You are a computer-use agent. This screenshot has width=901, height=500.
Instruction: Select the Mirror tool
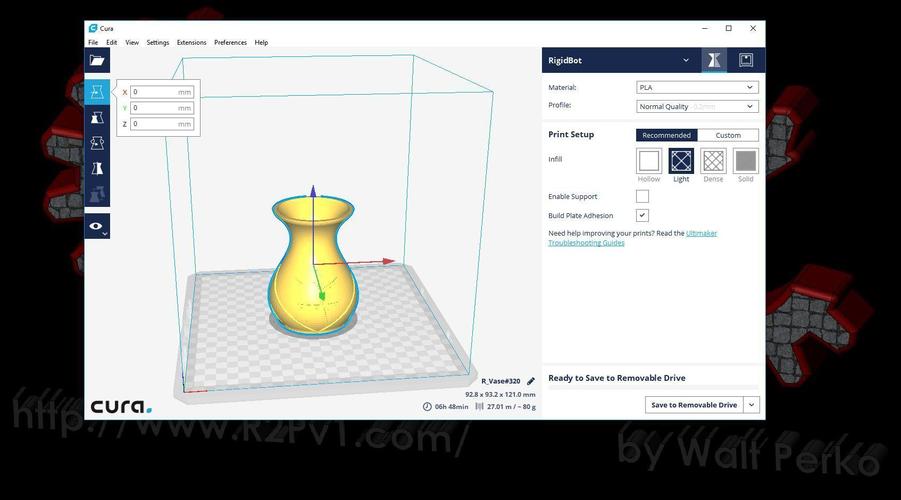[x=97, y=168]
